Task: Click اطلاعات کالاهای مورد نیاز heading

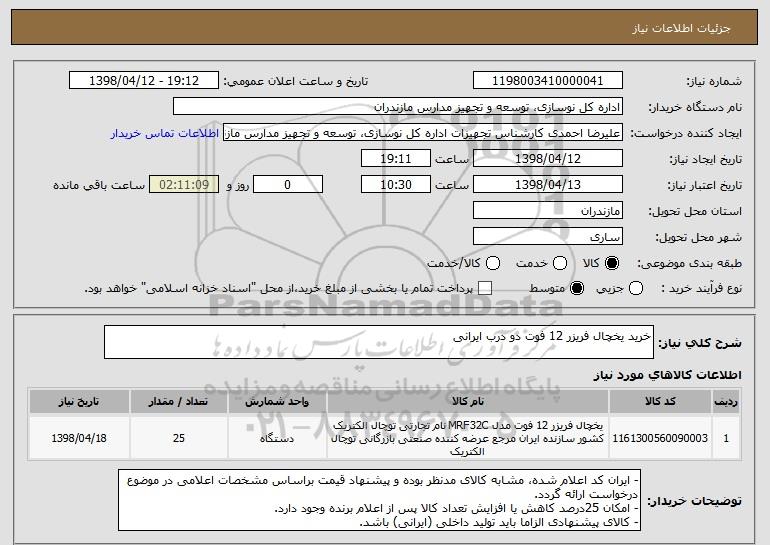Action: [x=667, y=375]
